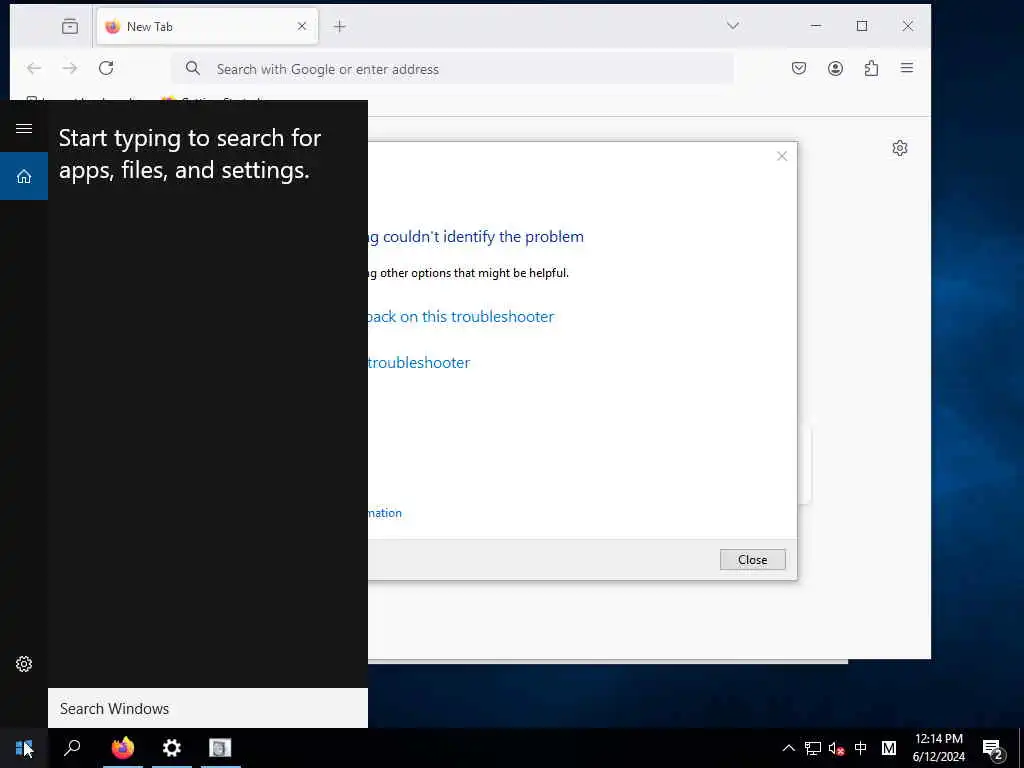The height and width of the screenshot is (768, 1024).
Task: Click the taskbar search magnifier
Action: 72,748
